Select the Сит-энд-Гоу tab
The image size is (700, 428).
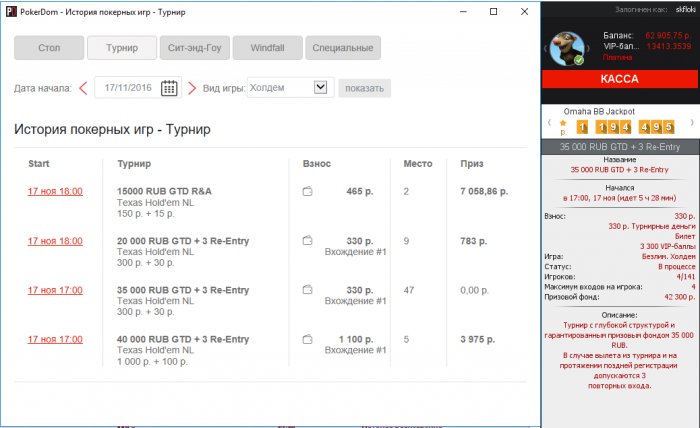(x=192, y=48)
